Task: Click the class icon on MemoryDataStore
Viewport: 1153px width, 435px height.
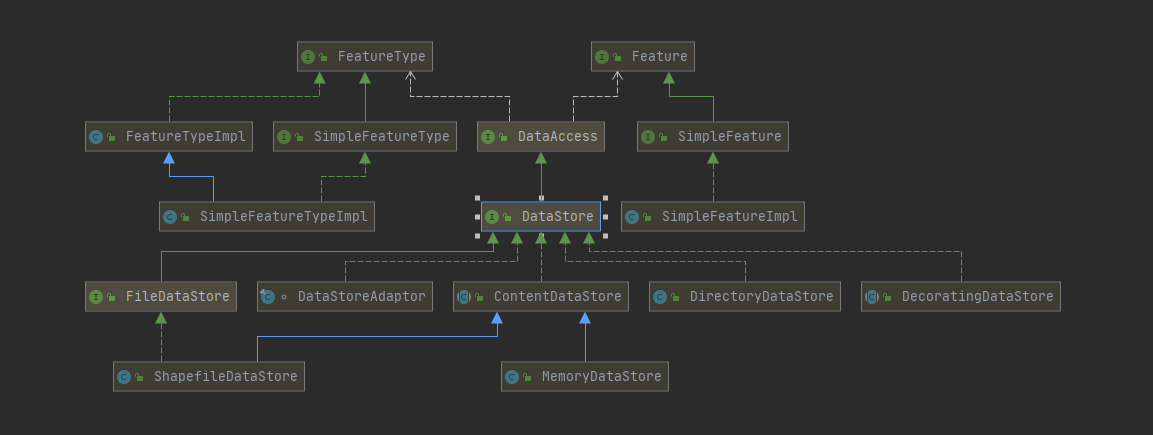Action: (512, 377)
